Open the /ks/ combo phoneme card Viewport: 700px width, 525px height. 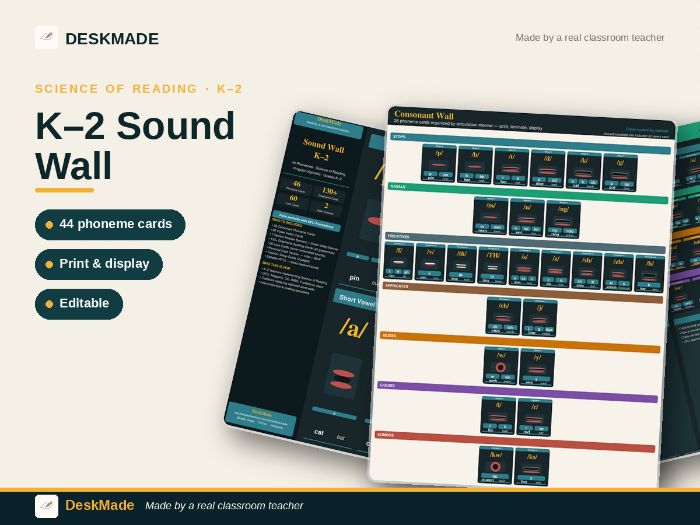(x=532, y=467)
